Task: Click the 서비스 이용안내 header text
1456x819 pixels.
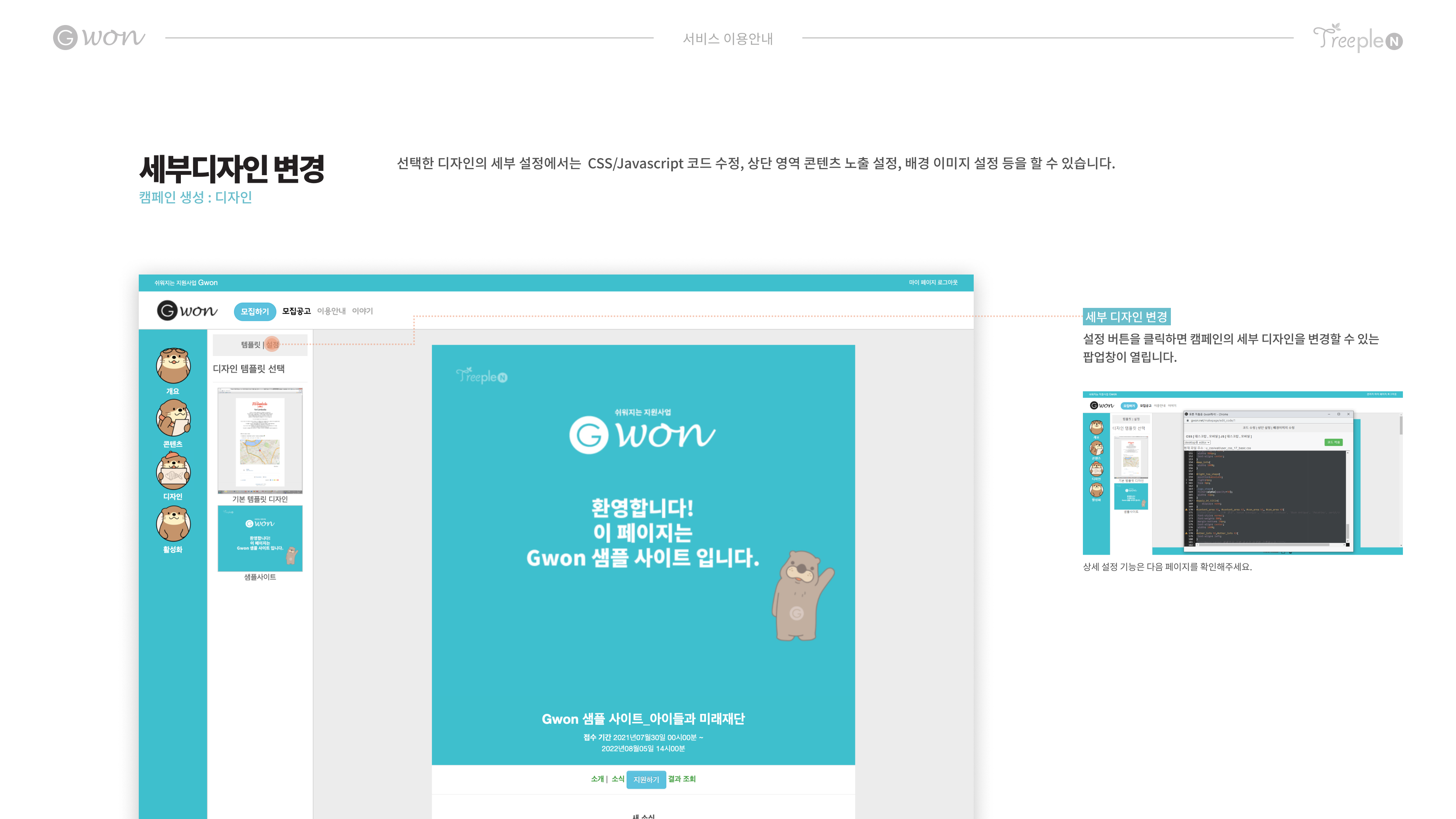Action: [728, 38]
